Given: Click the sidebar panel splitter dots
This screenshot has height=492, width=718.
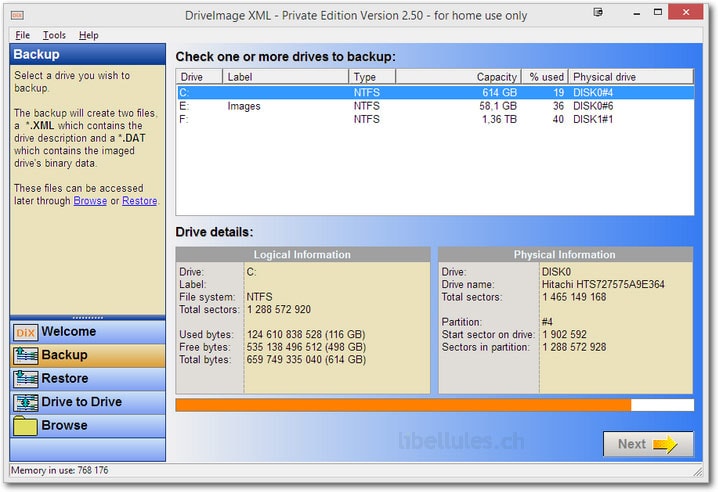Looking at the screenshot, I should [87, 317].
